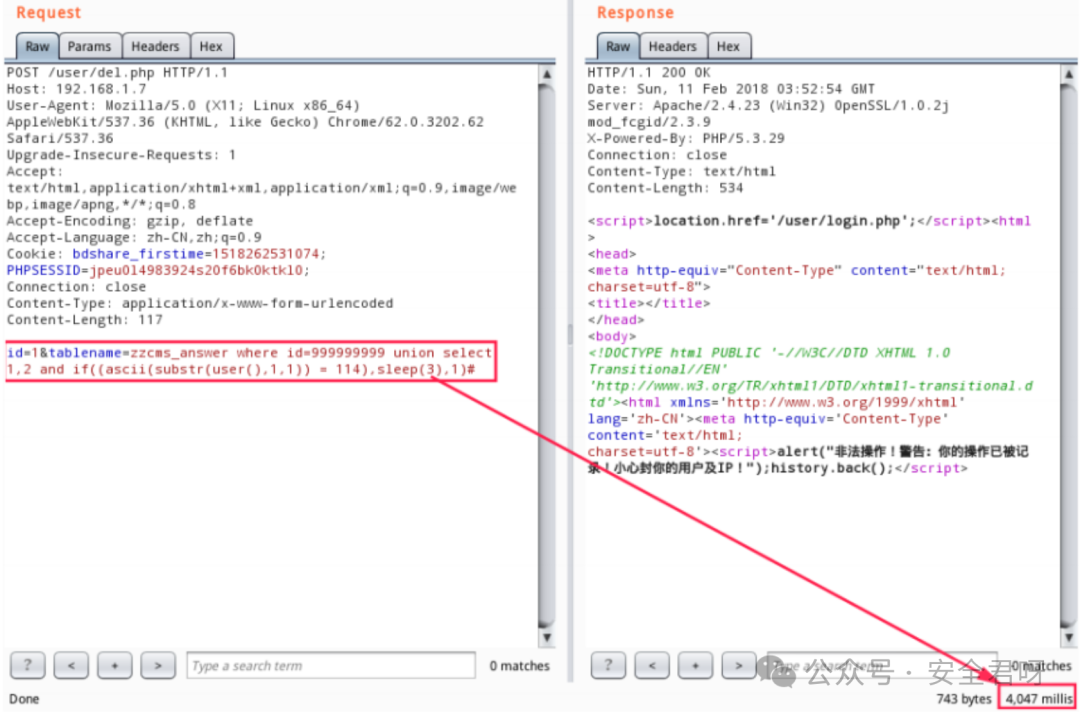Click Request pane previous match (<) button
1080x716 pixels.
click(71, 665)
